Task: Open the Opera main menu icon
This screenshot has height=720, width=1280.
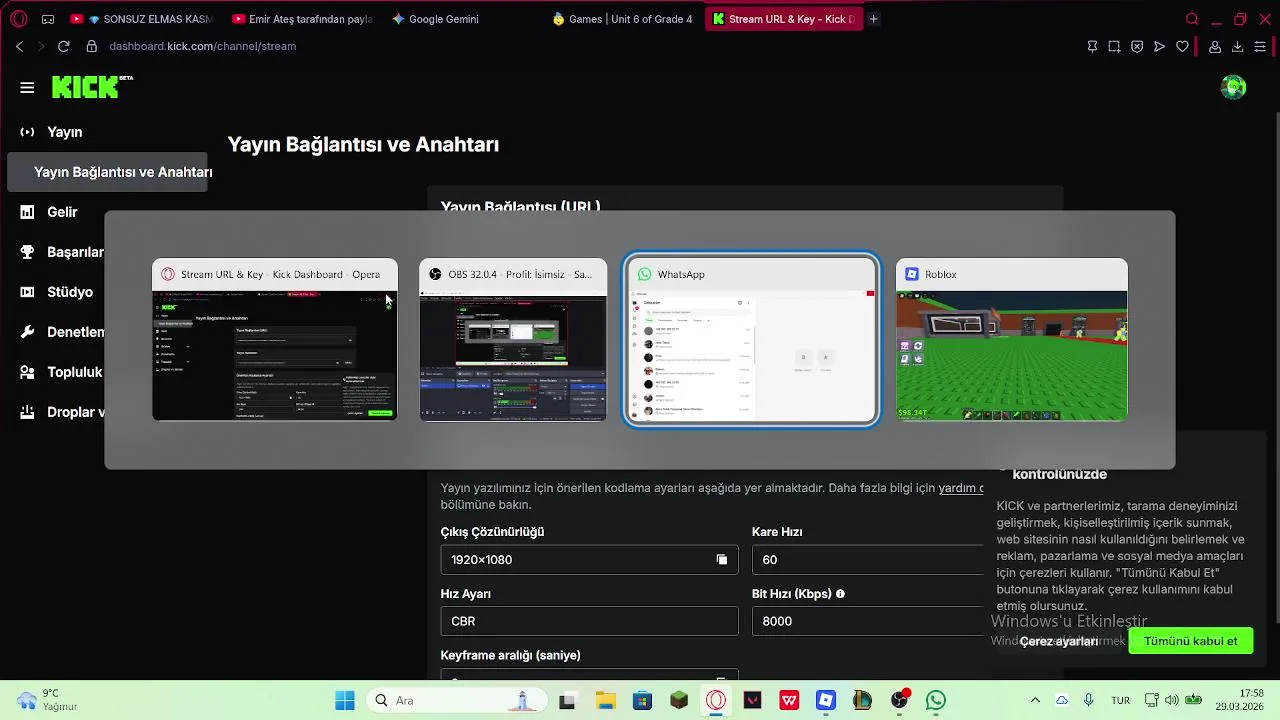Action: click(x=18, y=19)
